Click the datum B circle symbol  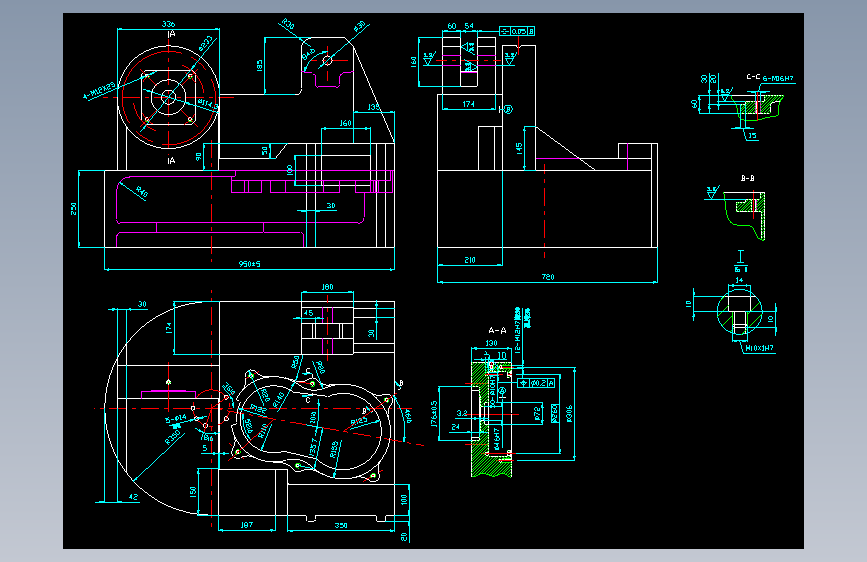click(x=509, y=110)
